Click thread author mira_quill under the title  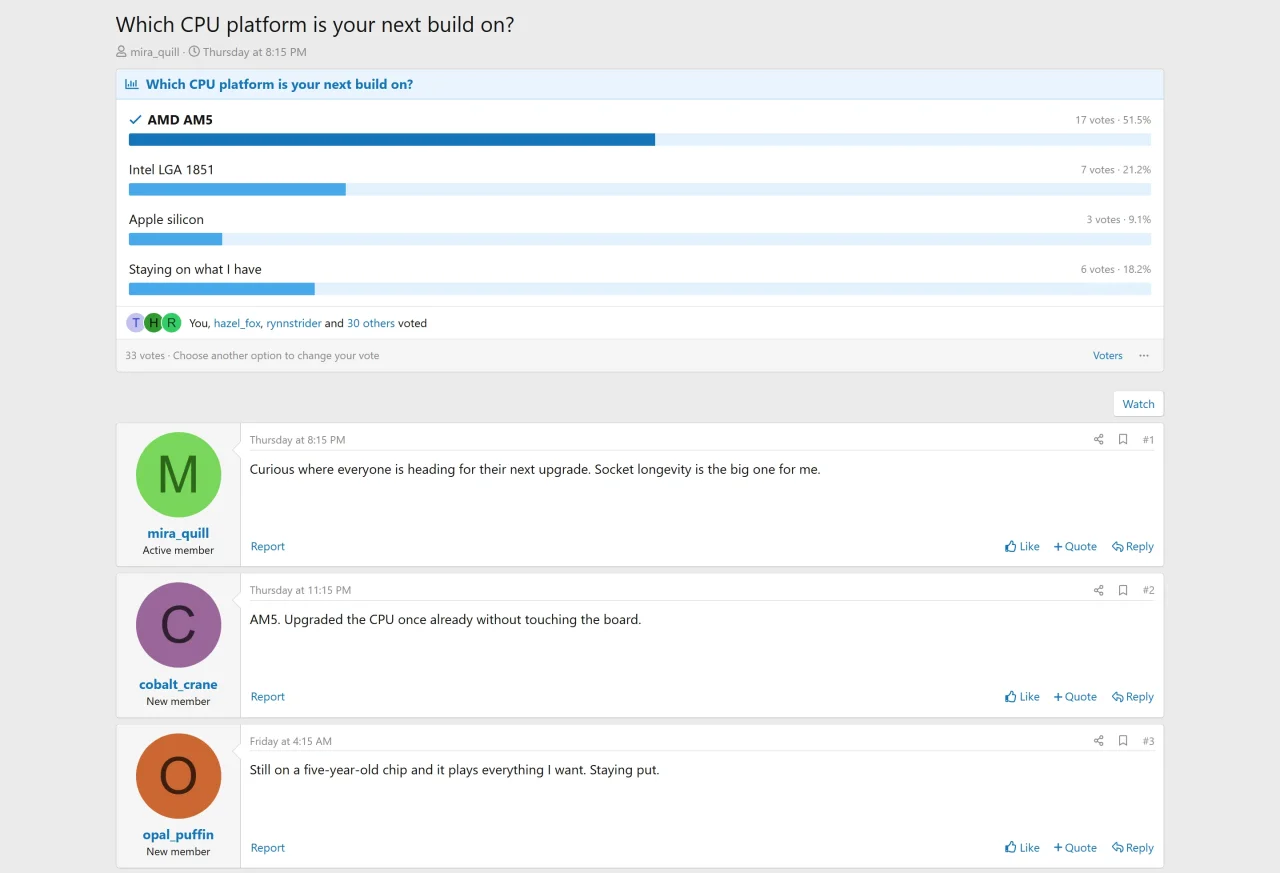[x=154, y=52]
